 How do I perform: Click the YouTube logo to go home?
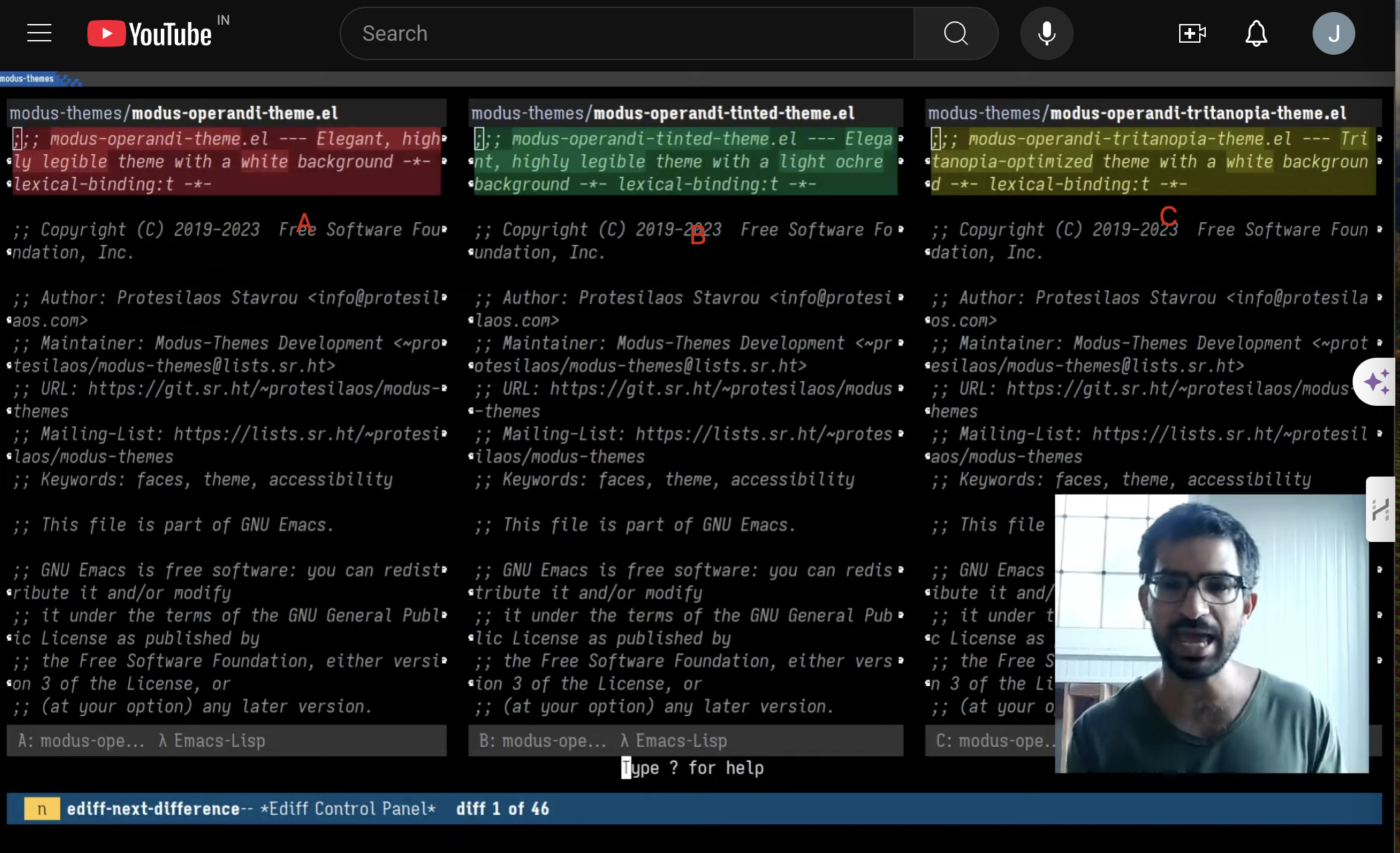[x=151, y=33]
